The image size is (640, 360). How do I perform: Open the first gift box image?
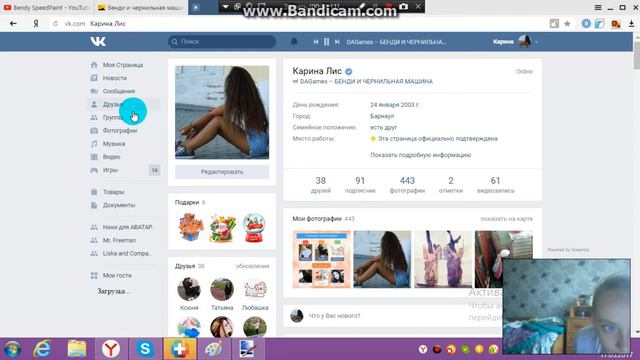coord(191,227)
